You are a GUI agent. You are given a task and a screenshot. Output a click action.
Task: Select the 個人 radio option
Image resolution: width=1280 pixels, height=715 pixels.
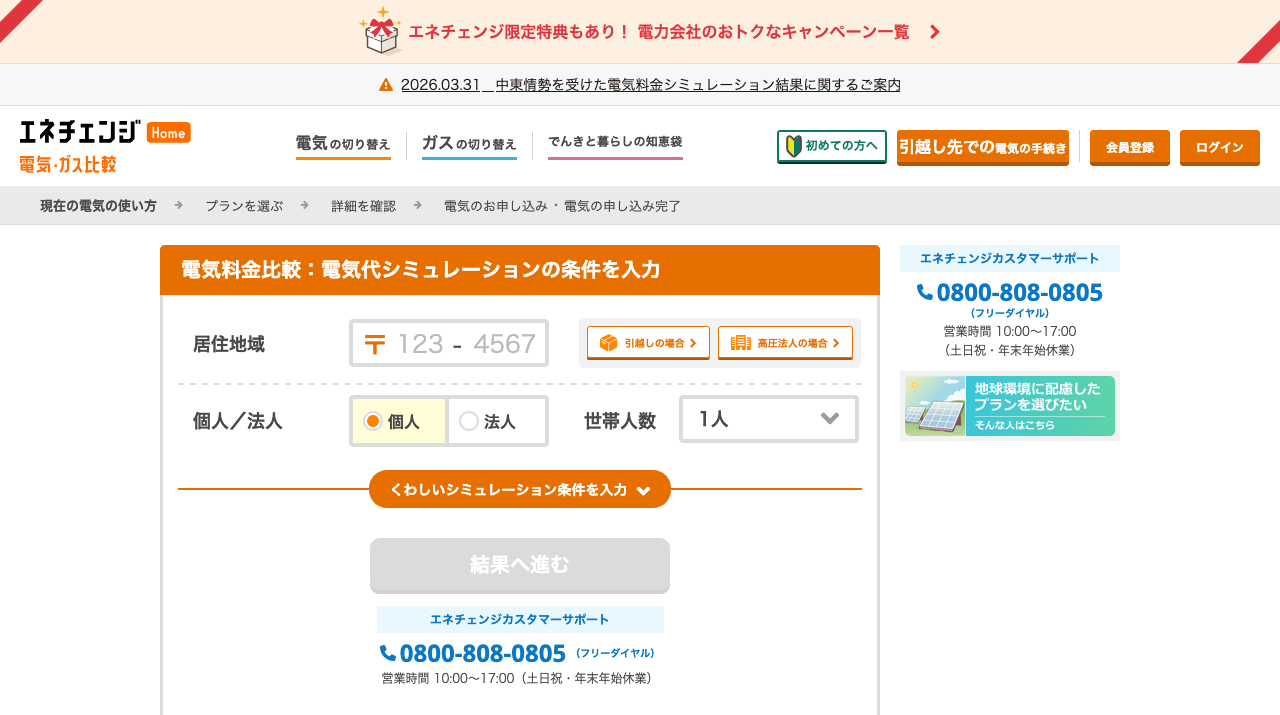399,421
